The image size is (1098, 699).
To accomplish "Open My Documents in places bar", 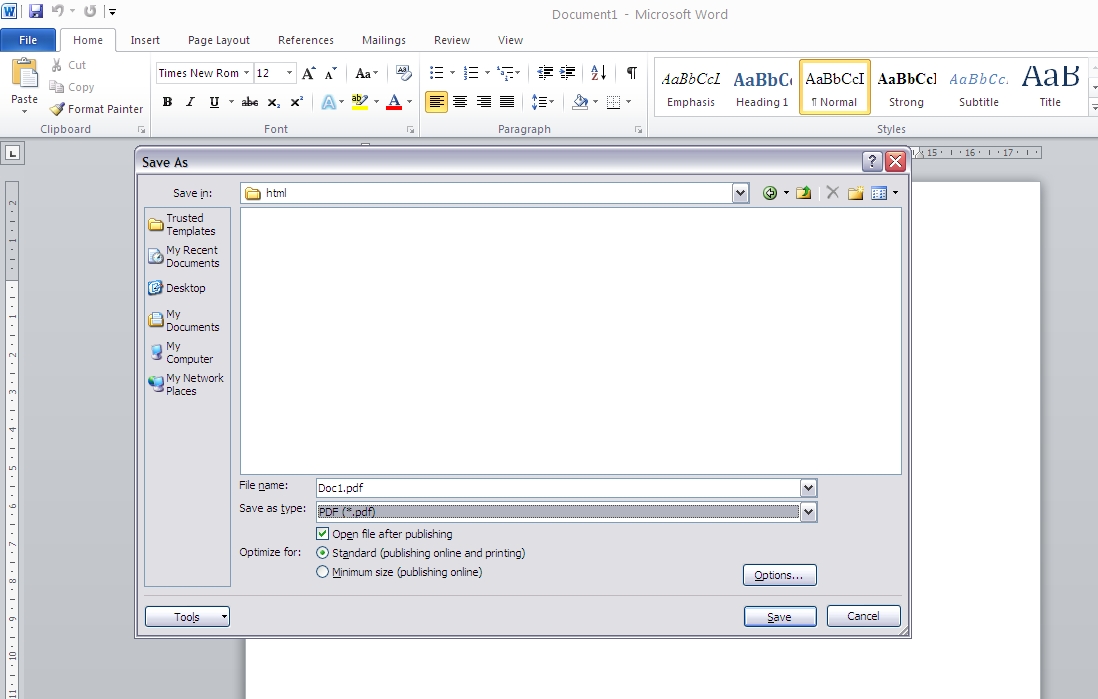I will coord(184,320).
